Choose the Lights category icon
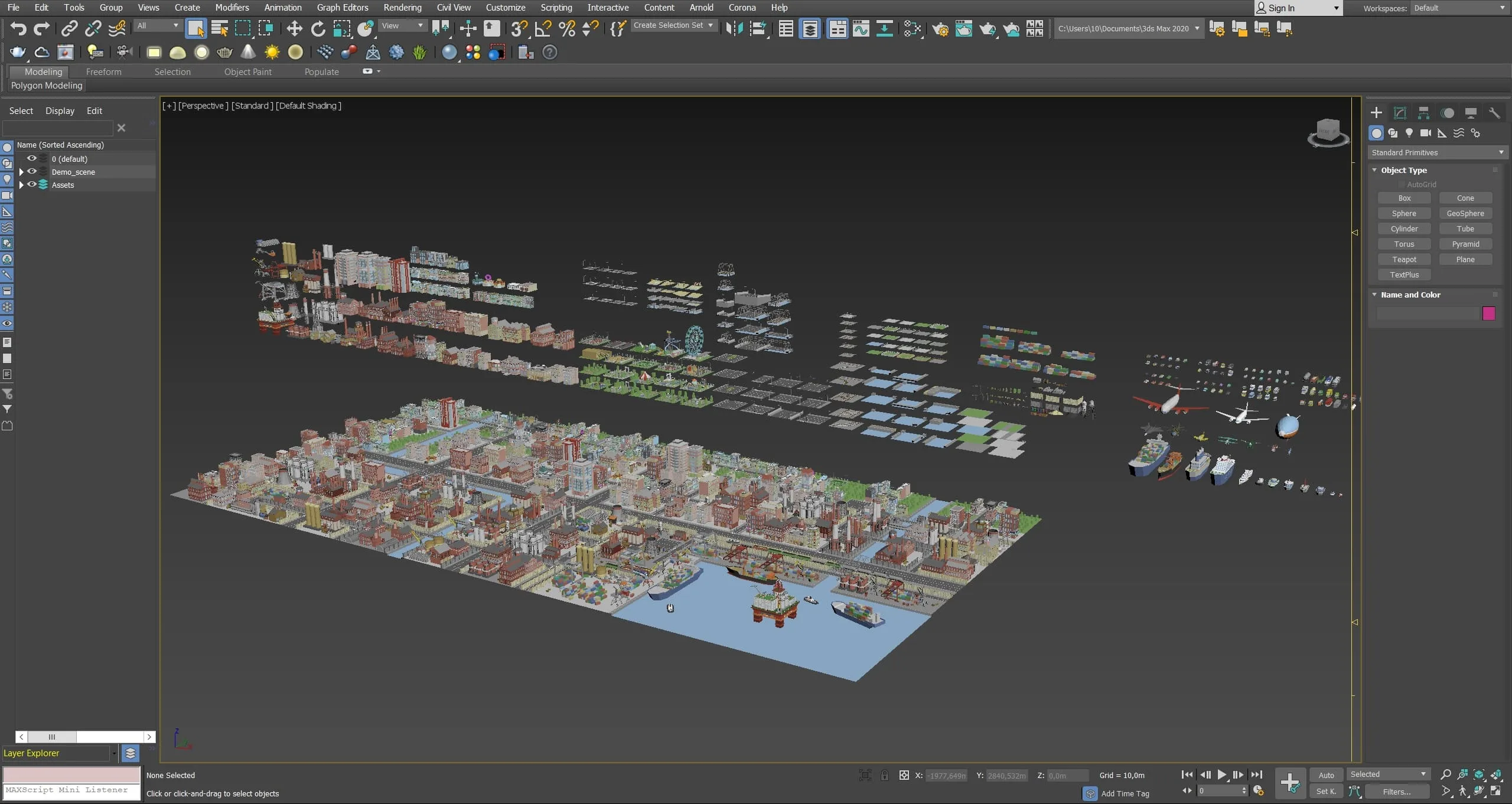1512x804 pixels. pos(1409,133)
